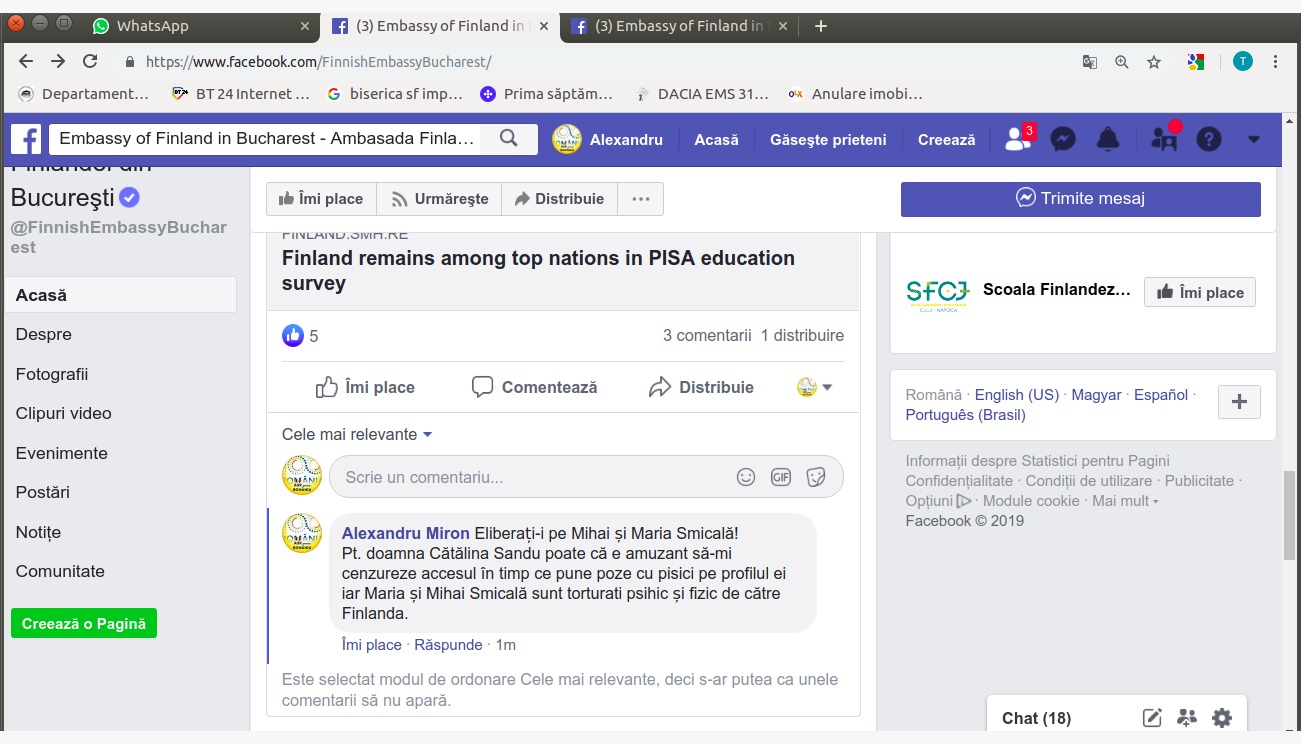Bookmark this page with star icon
The image size is (1301, 744).
point(1154,62)
